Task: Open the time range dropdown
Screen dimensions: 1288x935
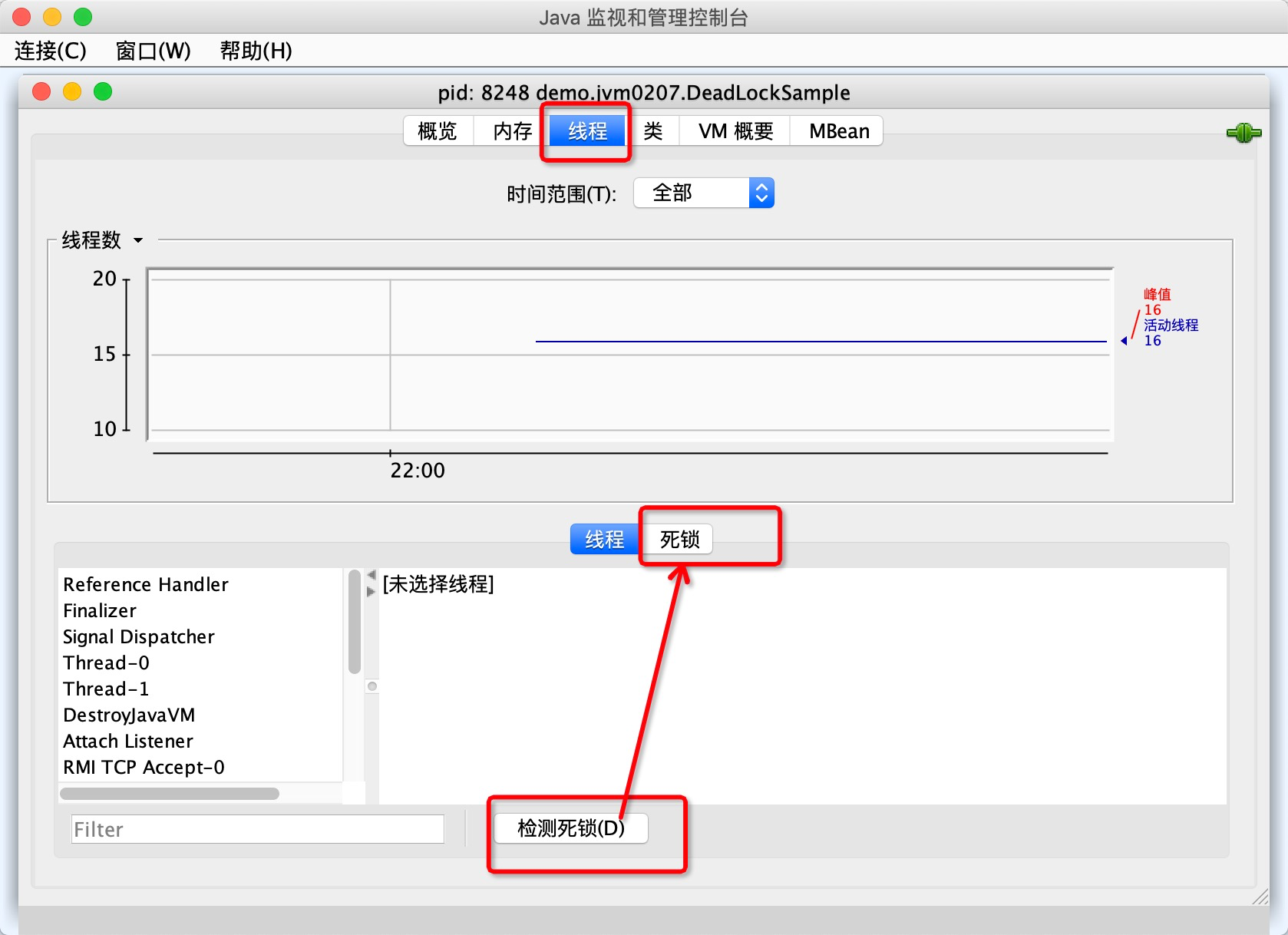Action: click(x=703, y=193)
